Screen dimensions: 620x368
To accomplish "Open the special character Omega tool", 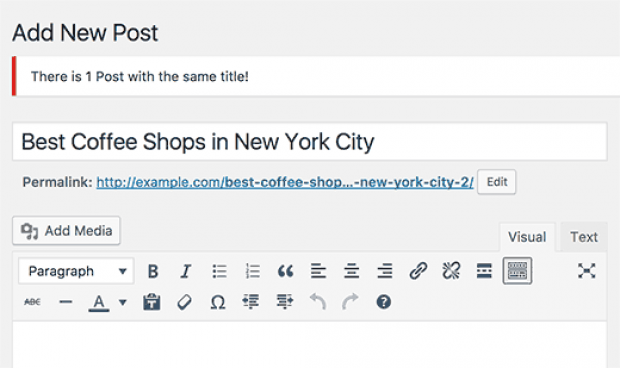I will coord(218,302).
